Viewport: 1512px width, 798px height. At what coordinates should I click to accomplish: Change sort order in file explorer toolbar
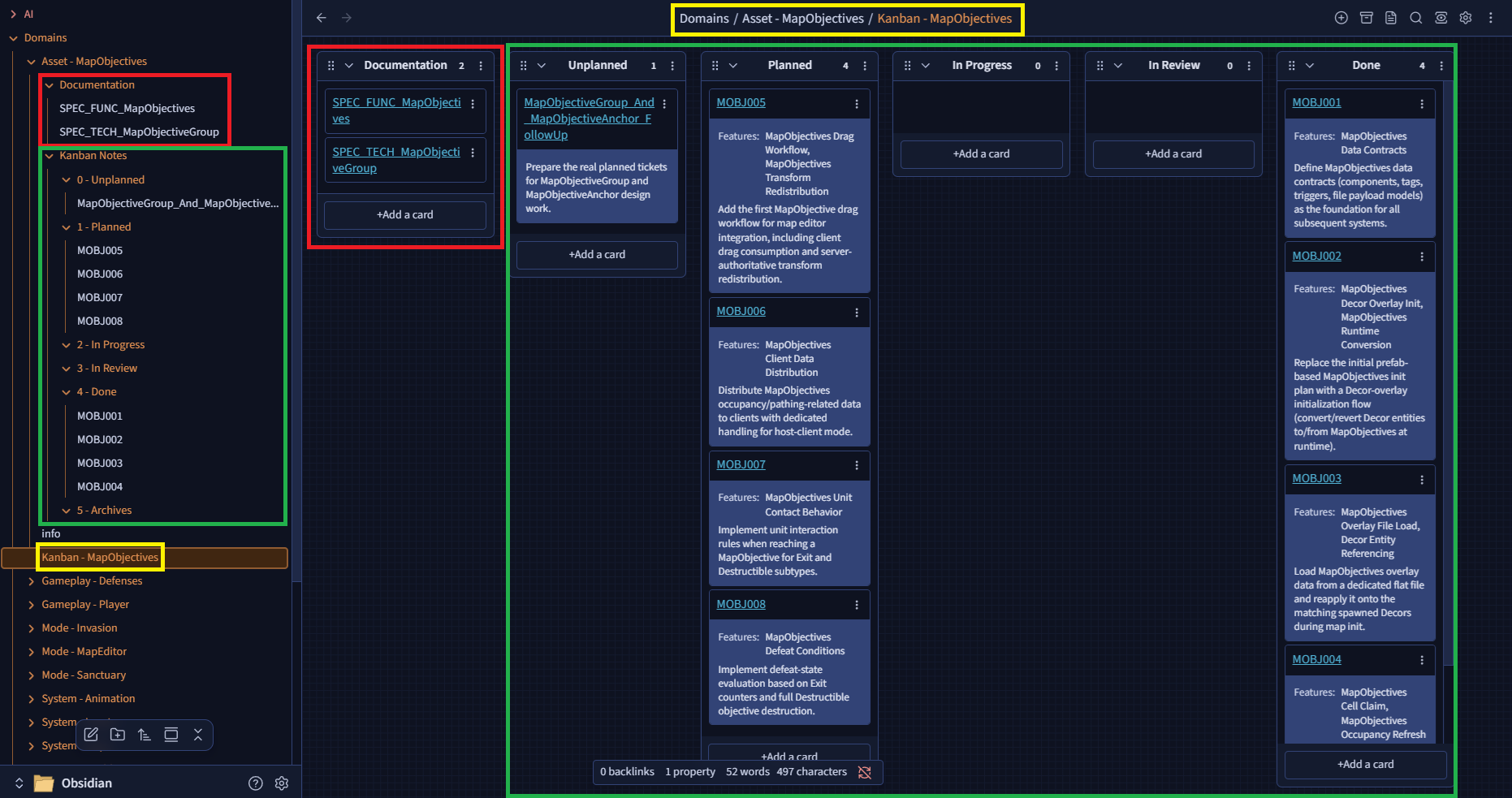145,735
